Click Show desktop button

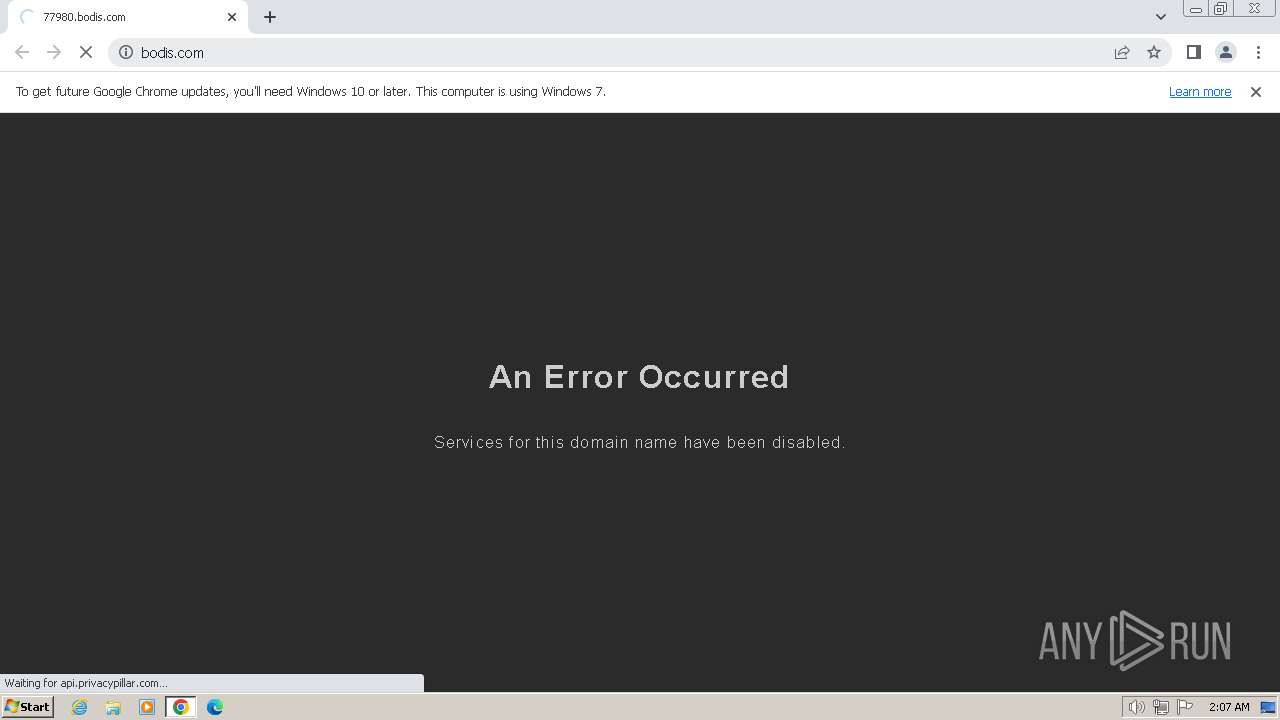[1268, 707]
